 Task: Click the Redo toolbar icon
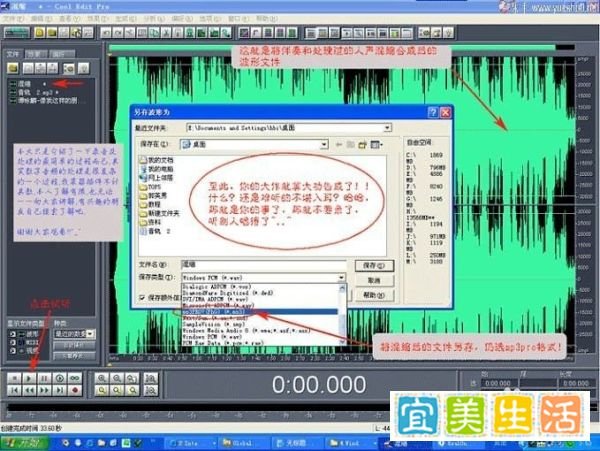tap(118, 33)
